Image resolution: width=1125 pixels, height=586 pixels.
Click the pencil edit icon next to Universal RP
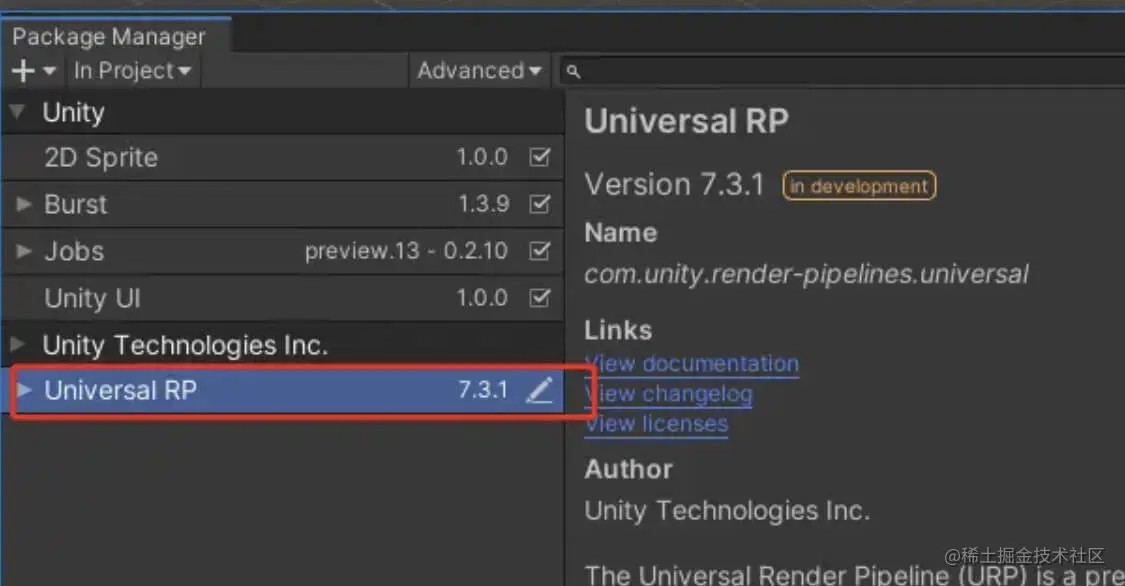(x=540, y=390)
